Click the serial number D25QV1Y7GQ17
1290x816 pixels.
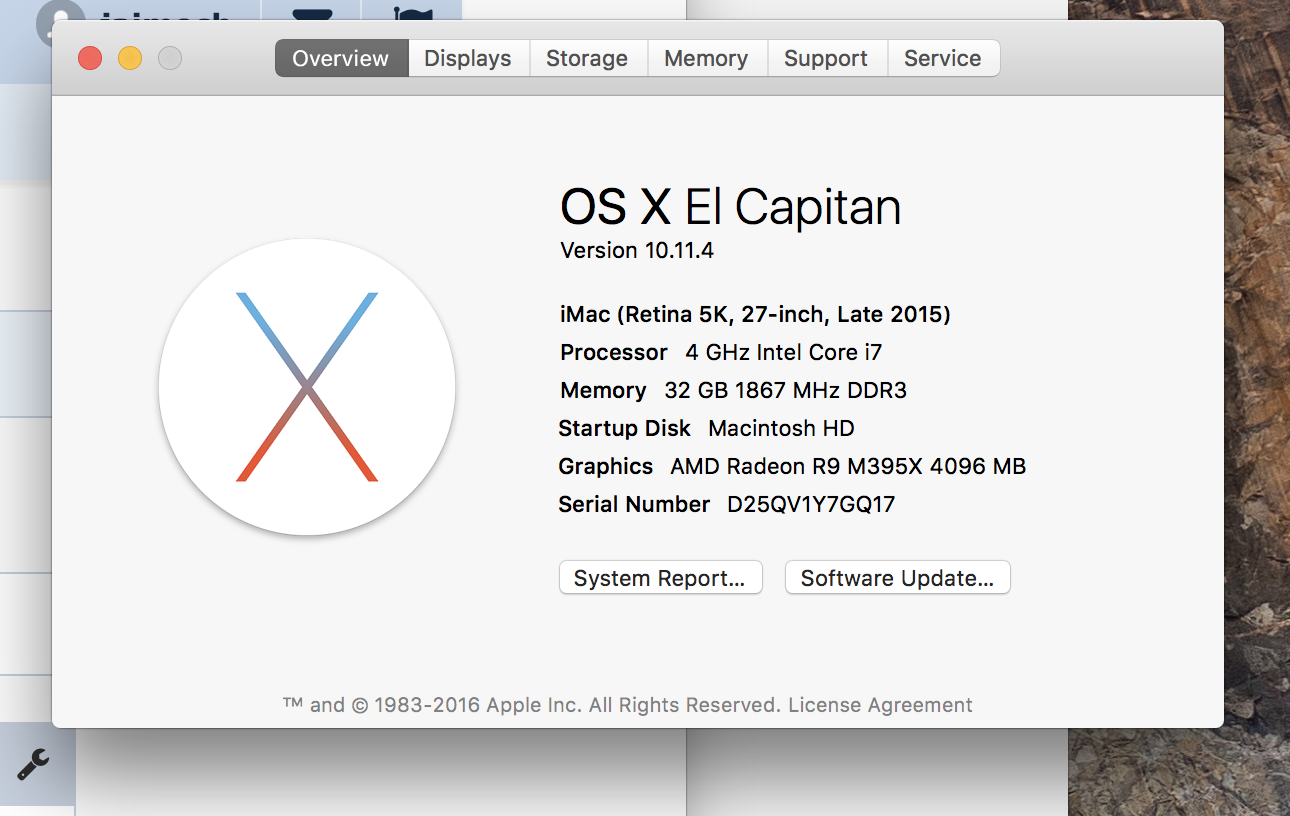(x=811, y=504)
